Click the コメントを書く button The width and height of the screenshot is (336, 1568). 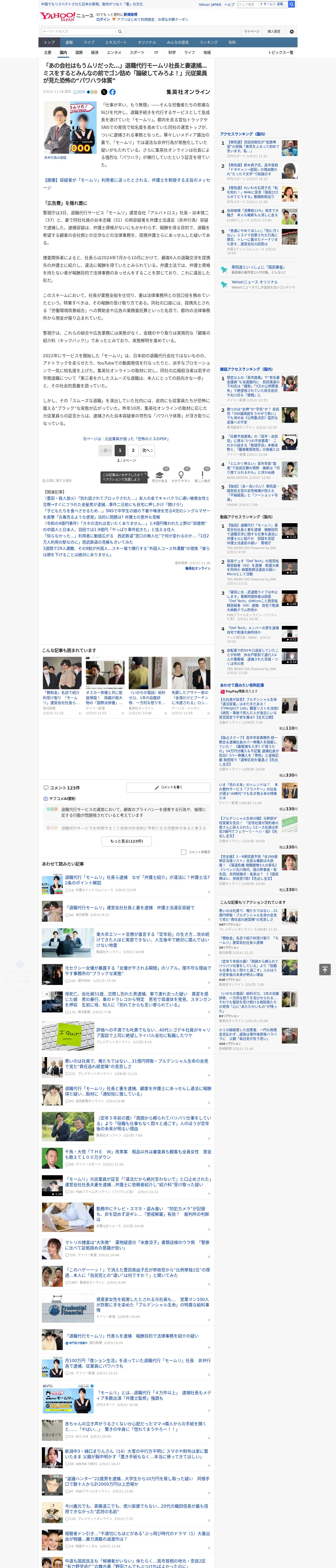coord(168,787)
